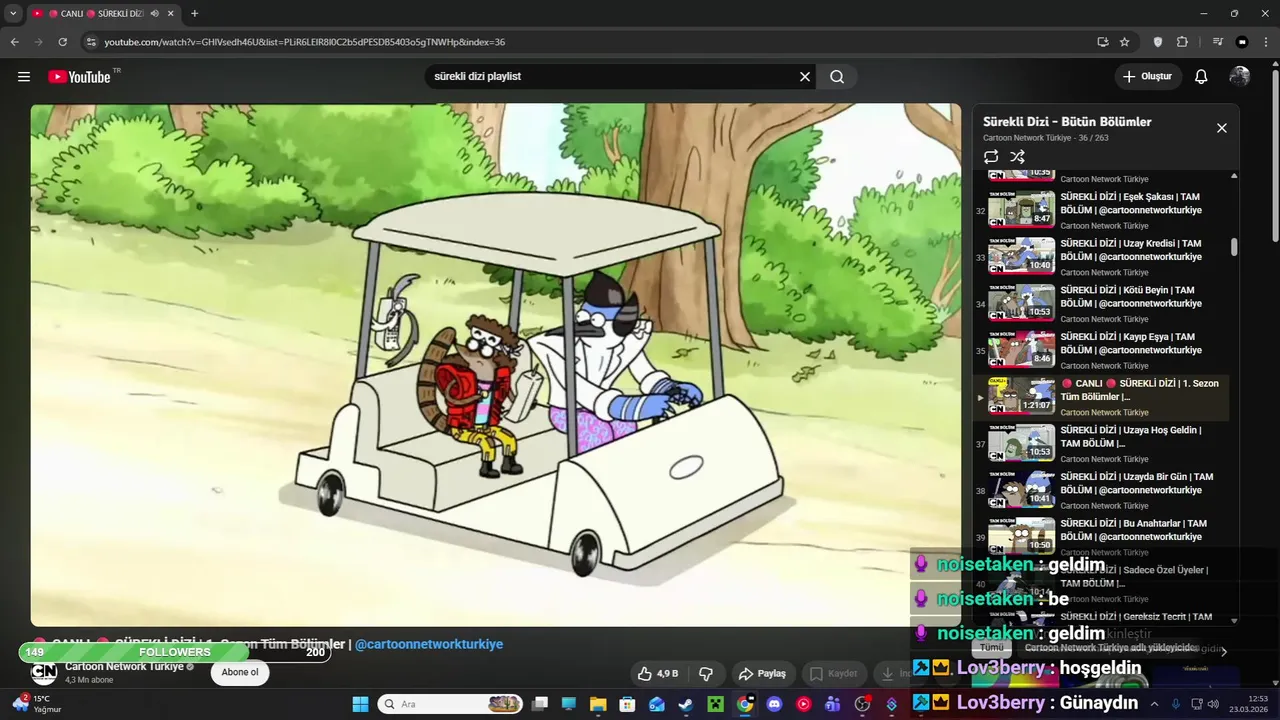This screenshot has width=1280, height=720.
Task: Click in the YouTube search field
Action: (610, 77)
